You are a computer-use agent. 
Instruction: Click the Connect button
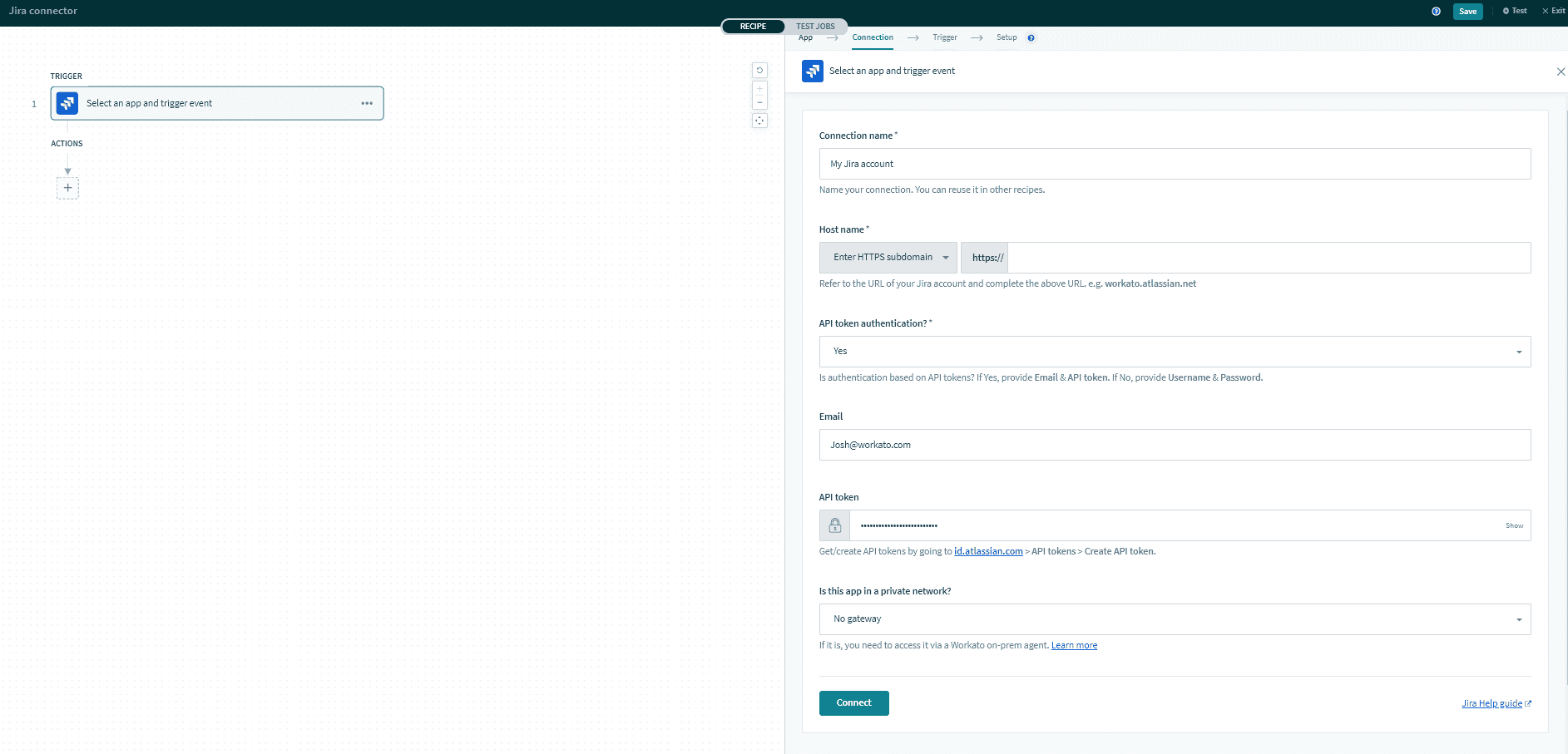[853, 703]
